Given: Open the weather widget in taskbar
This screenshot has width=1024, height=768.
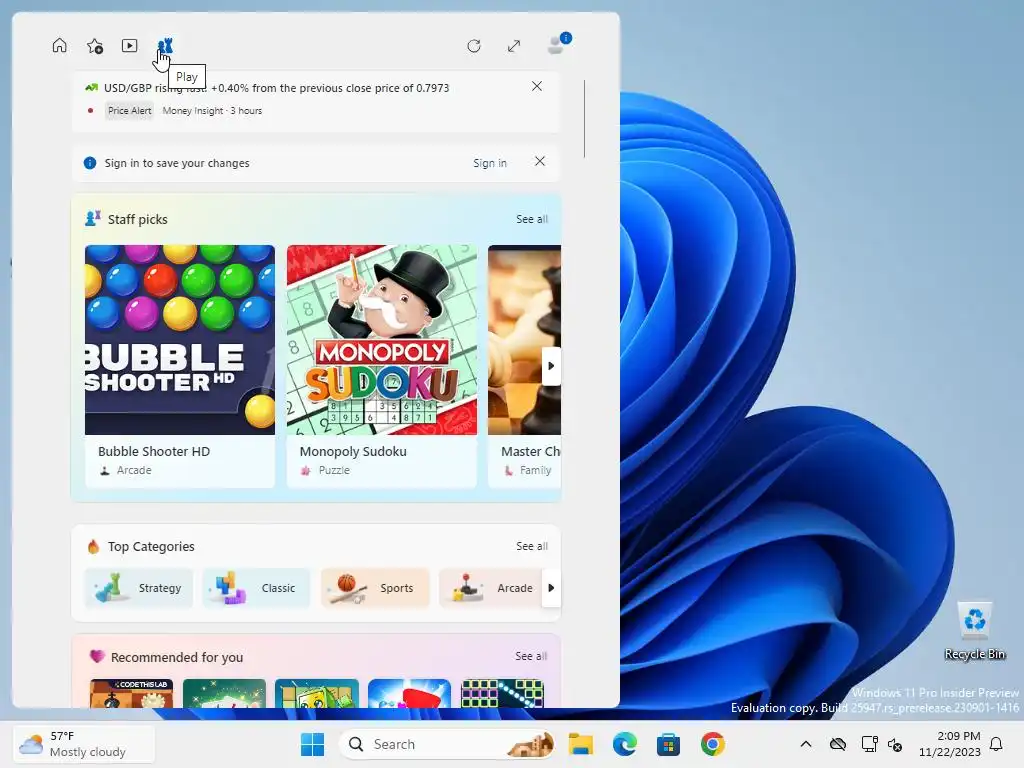Looking at the screenshot, I should (84, 744).
